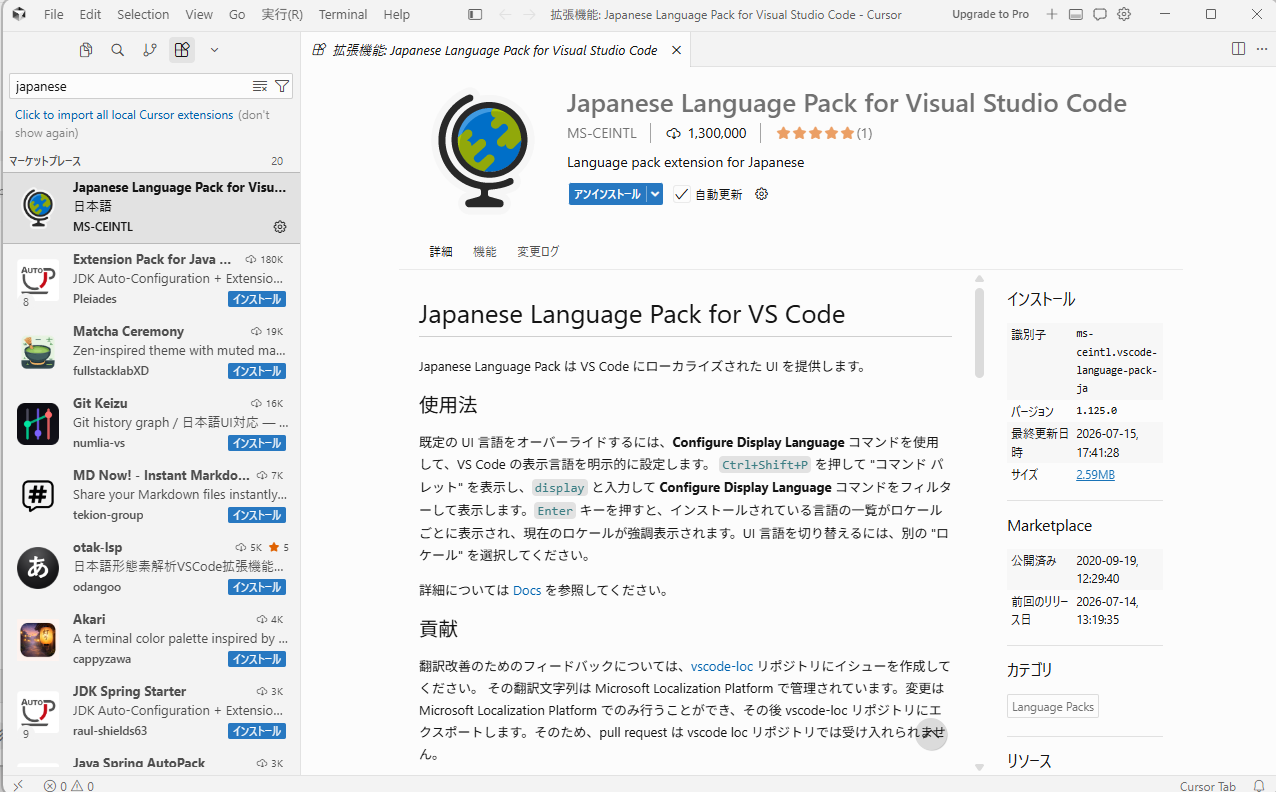Install Extension Pack for Java
1276x792 pixels.
click(257, 299)
